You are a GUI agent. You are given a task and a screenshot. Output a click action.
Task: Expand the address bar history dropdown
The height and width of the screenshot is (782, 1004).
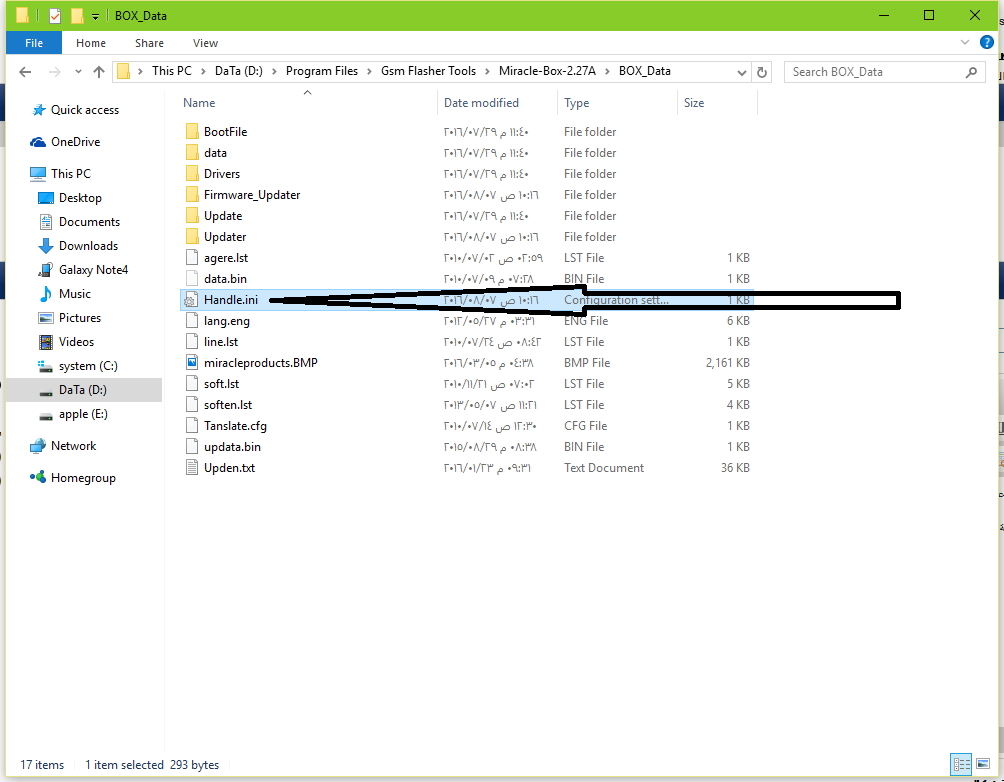click(741, 72)
